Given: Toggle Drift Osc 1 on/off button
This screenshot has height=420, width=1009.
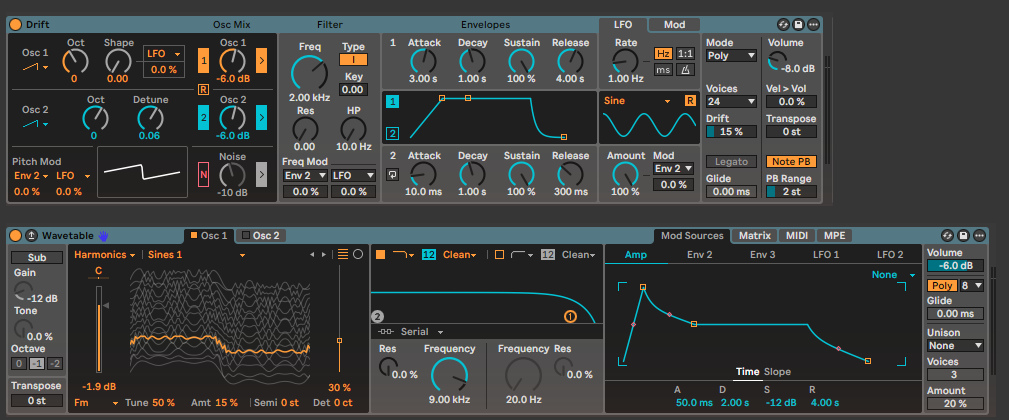Looking at the screenshot, I should point(203,60).
